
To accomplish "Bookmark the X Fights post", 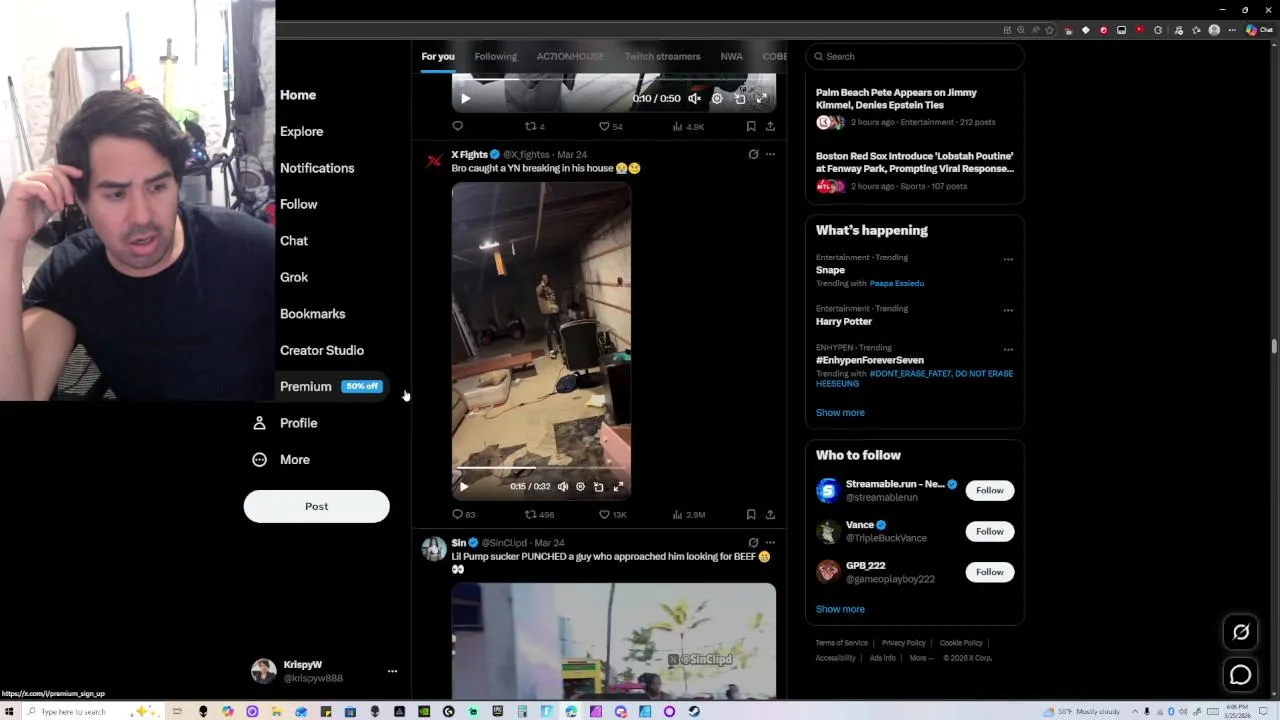I will pyautogui.click(x=751, y=514).
